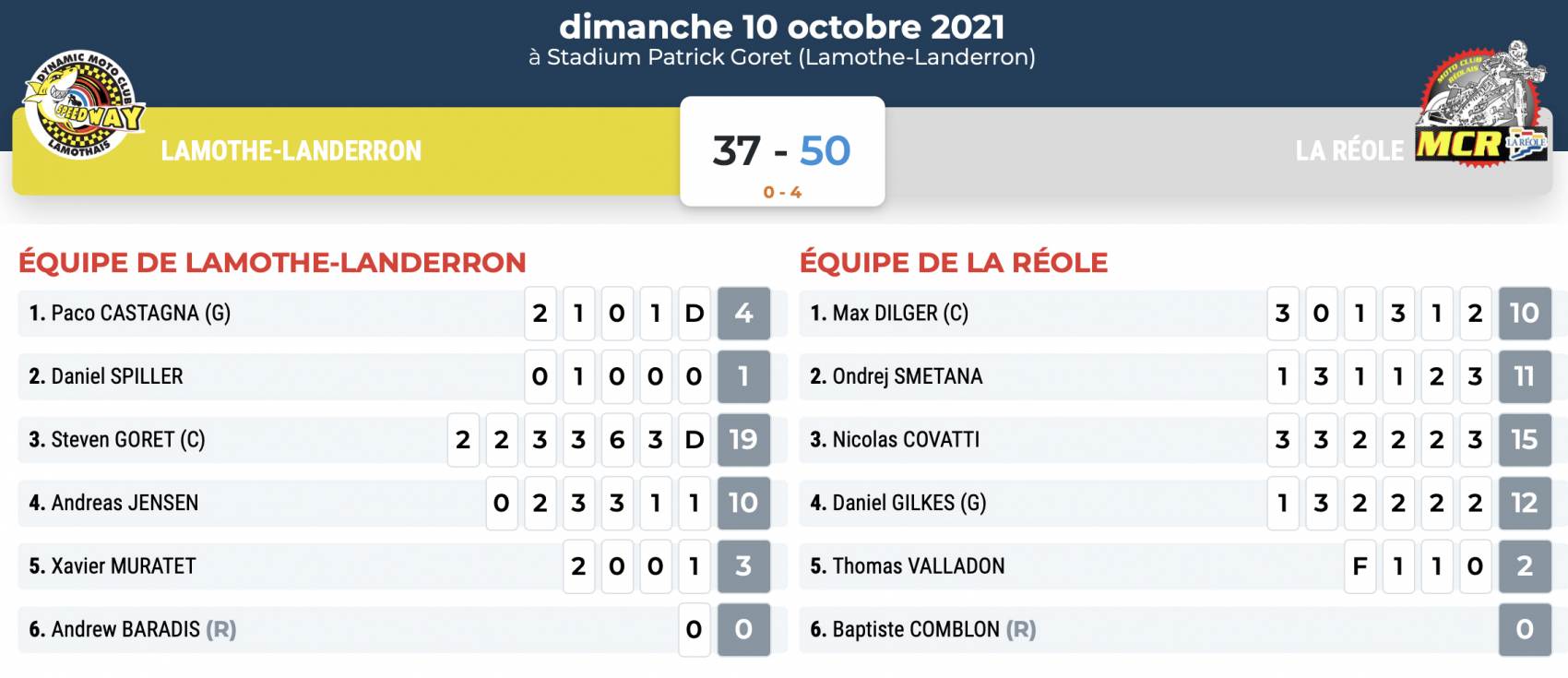Click Daniel Gilkes' total of 12 points
The image size is (1568, 678).
tap(1524, 503)
